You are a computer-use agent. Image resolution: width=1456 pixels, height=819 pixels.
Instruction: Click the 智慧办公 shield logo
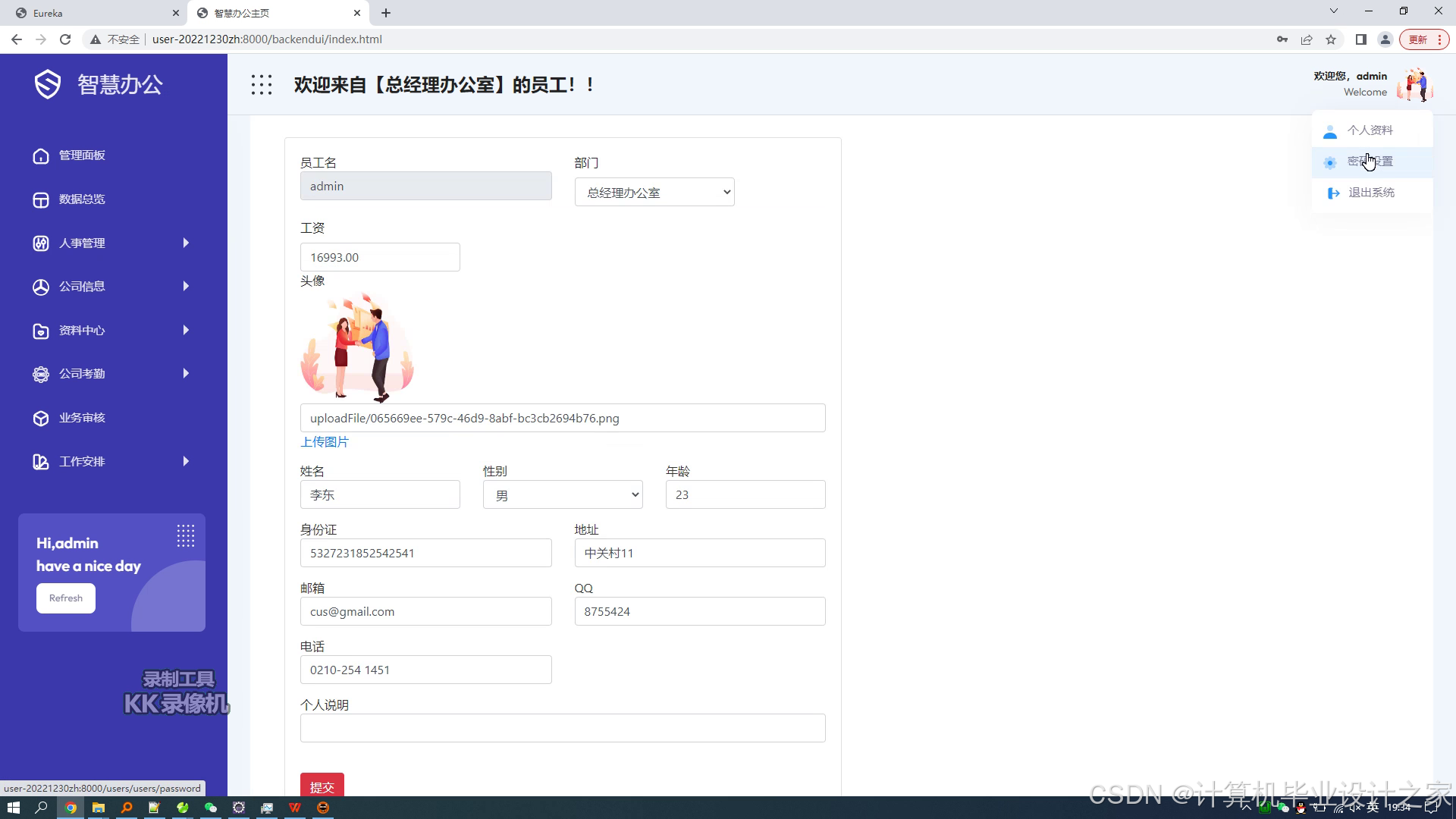pos(48,84)
